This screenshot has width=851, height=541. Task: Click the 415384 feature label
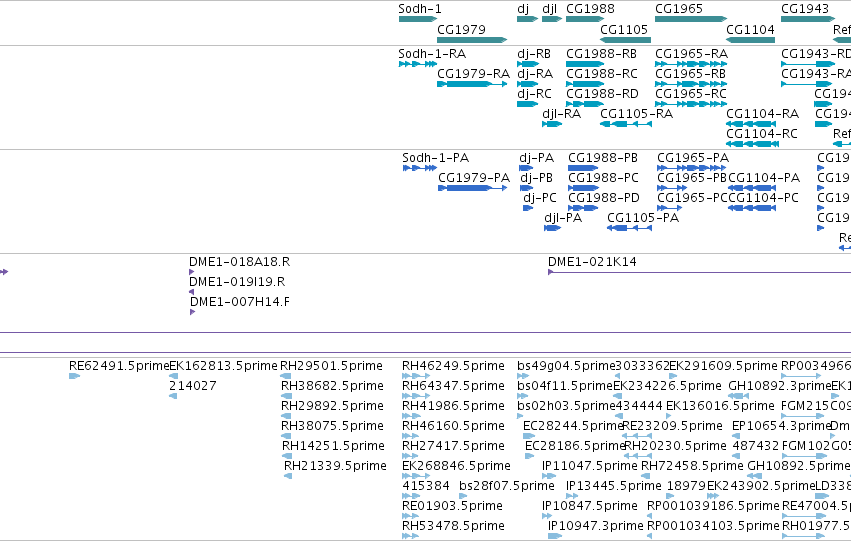426,487
